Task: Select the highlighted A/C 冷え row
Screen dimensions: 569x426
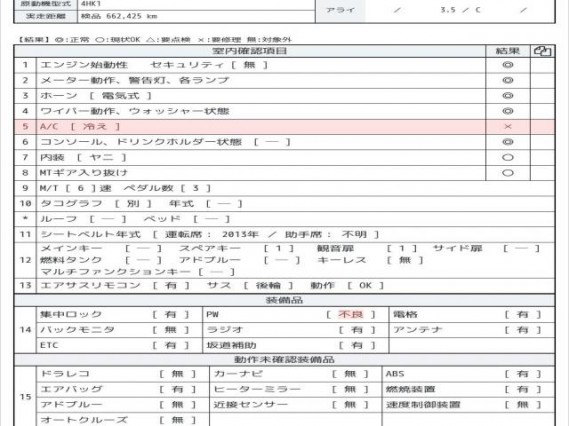Action: (x=284, y=127)
